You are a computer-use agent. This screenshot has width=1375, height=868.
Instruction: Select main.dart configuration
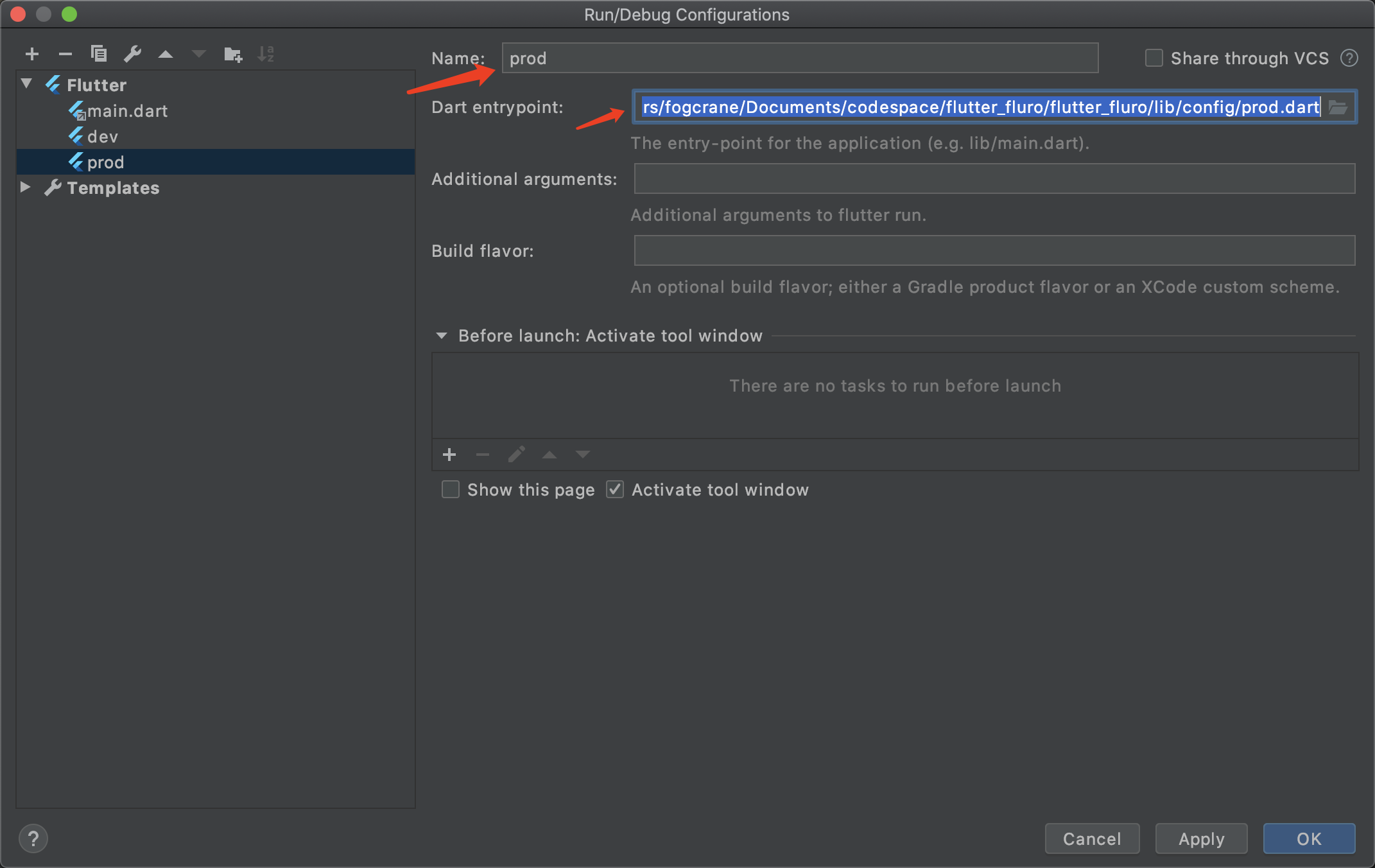(127, 111)
